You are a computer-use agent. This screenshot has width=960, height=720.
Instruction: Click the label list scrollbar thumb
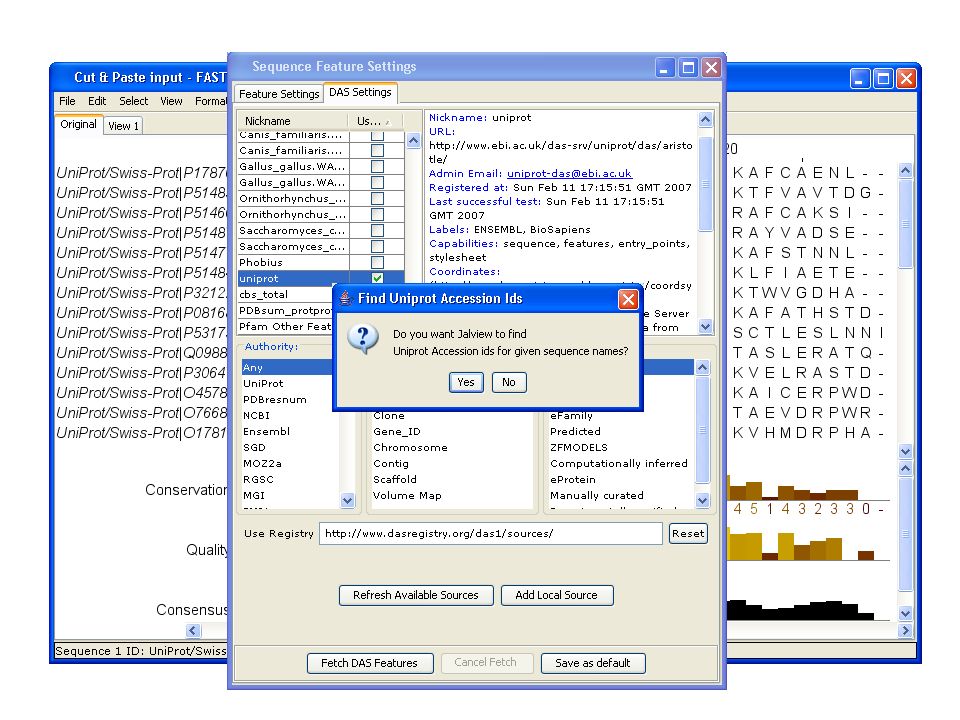coord(702,430)
